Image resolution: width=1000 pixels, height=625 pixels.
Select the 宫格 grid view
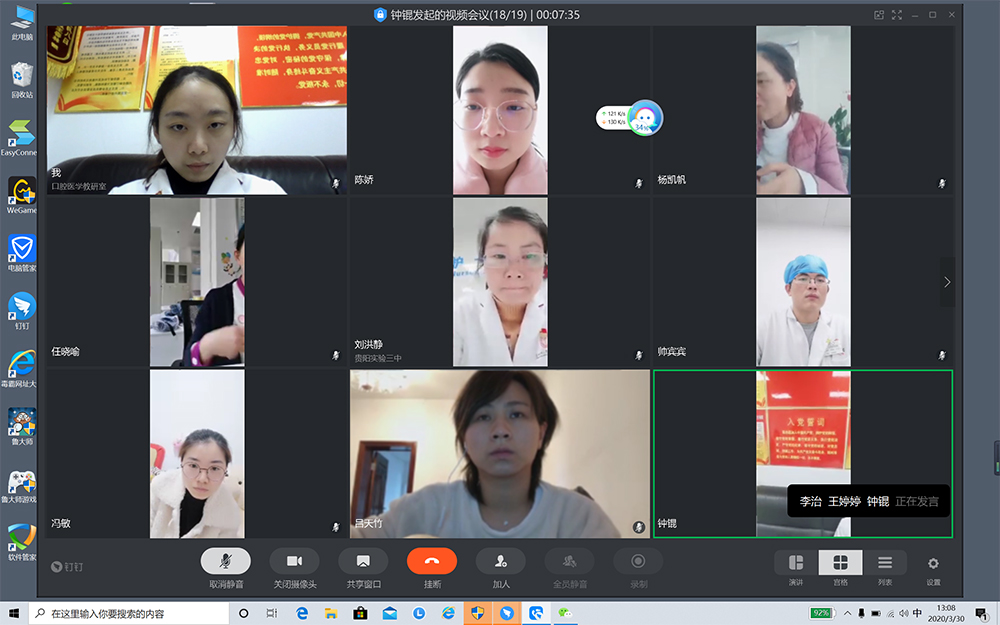840,563
